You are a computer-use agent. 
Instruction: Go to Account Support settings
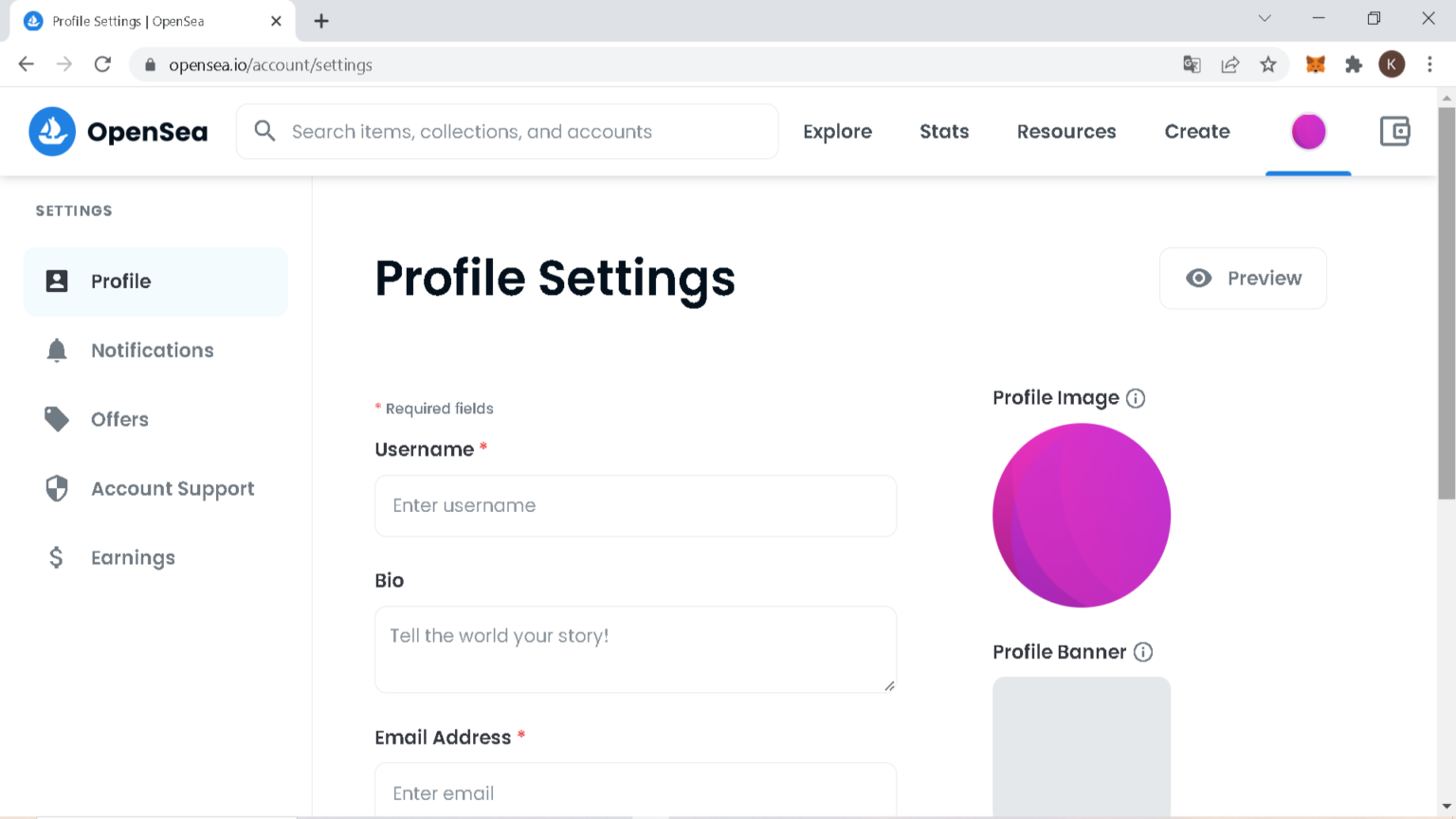[x=172, y=489]
